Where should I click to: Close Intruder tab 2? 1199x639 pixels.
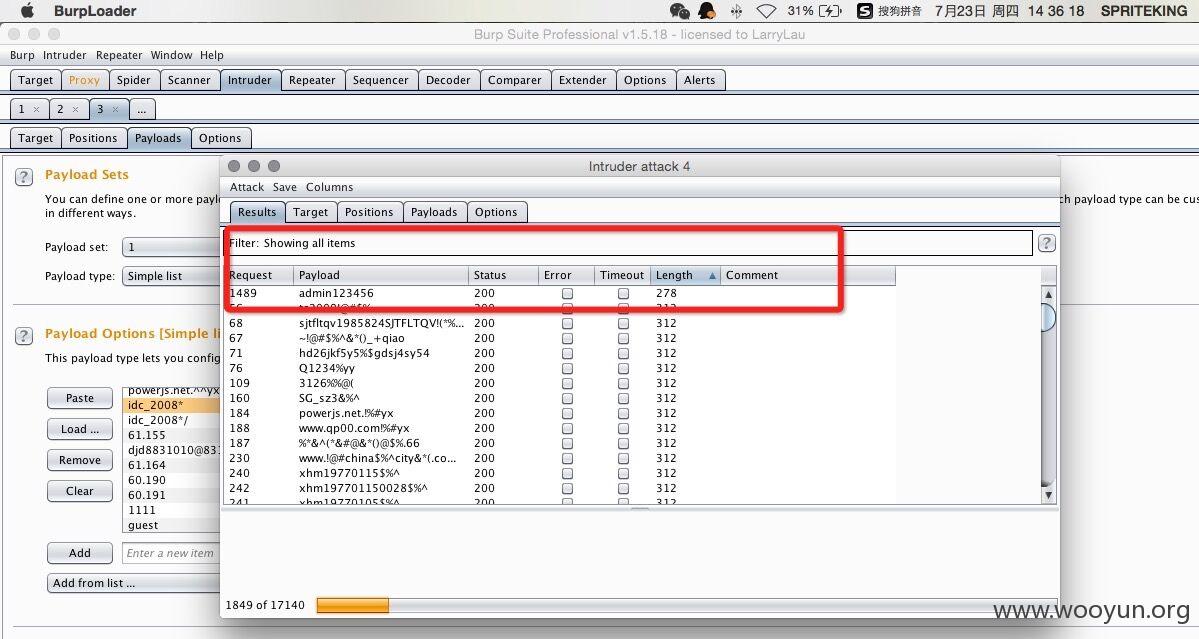click(75, 109)
